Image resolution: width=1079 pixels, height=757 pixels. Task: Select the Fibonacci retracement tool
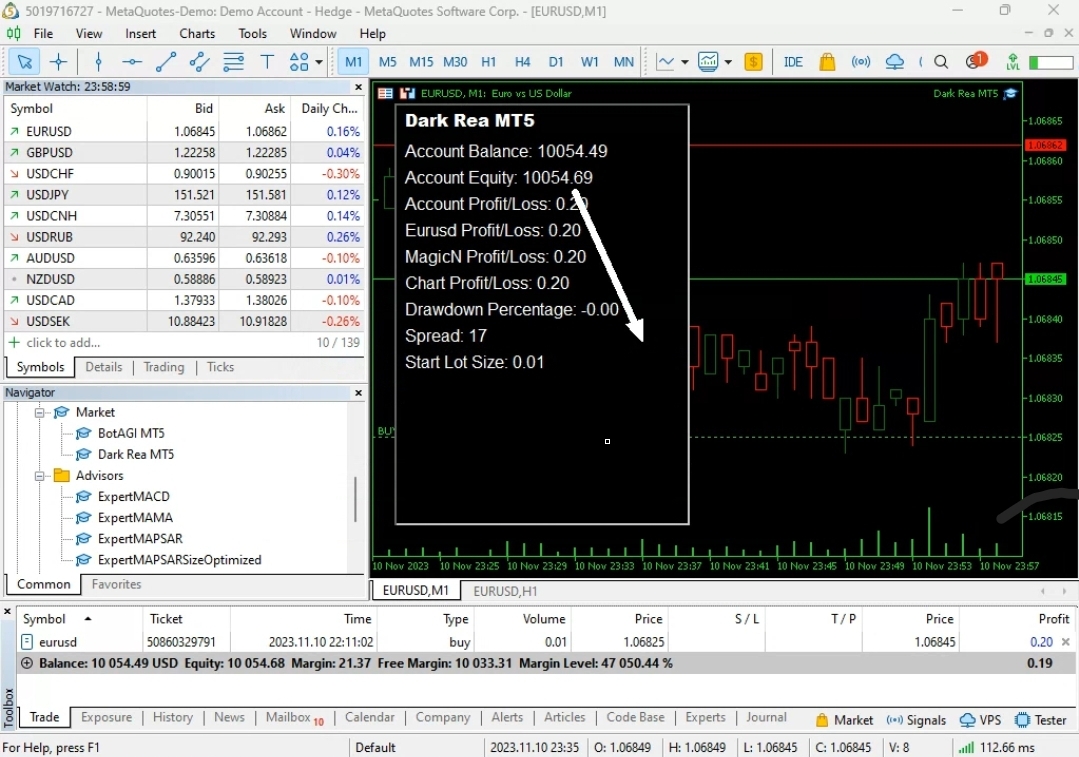(233, 62)
